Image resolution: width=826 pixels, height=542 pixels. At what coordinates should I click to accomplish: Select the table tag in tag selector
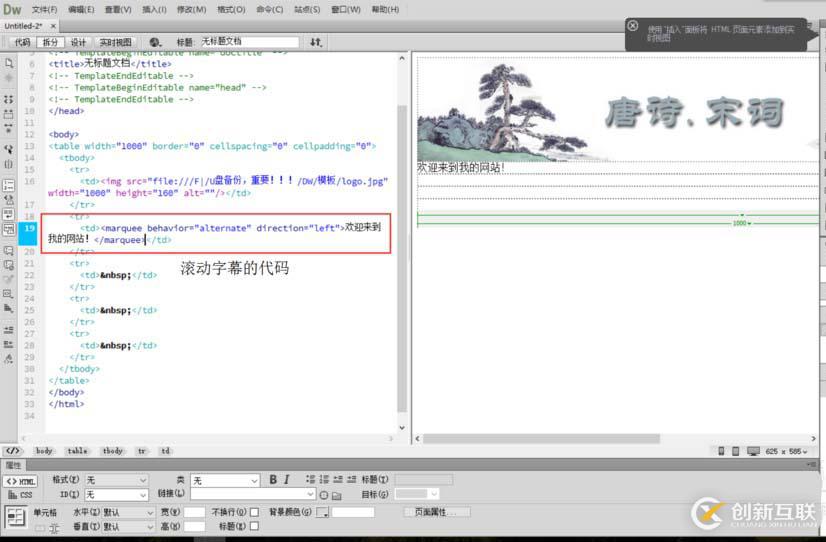point(77,451)
